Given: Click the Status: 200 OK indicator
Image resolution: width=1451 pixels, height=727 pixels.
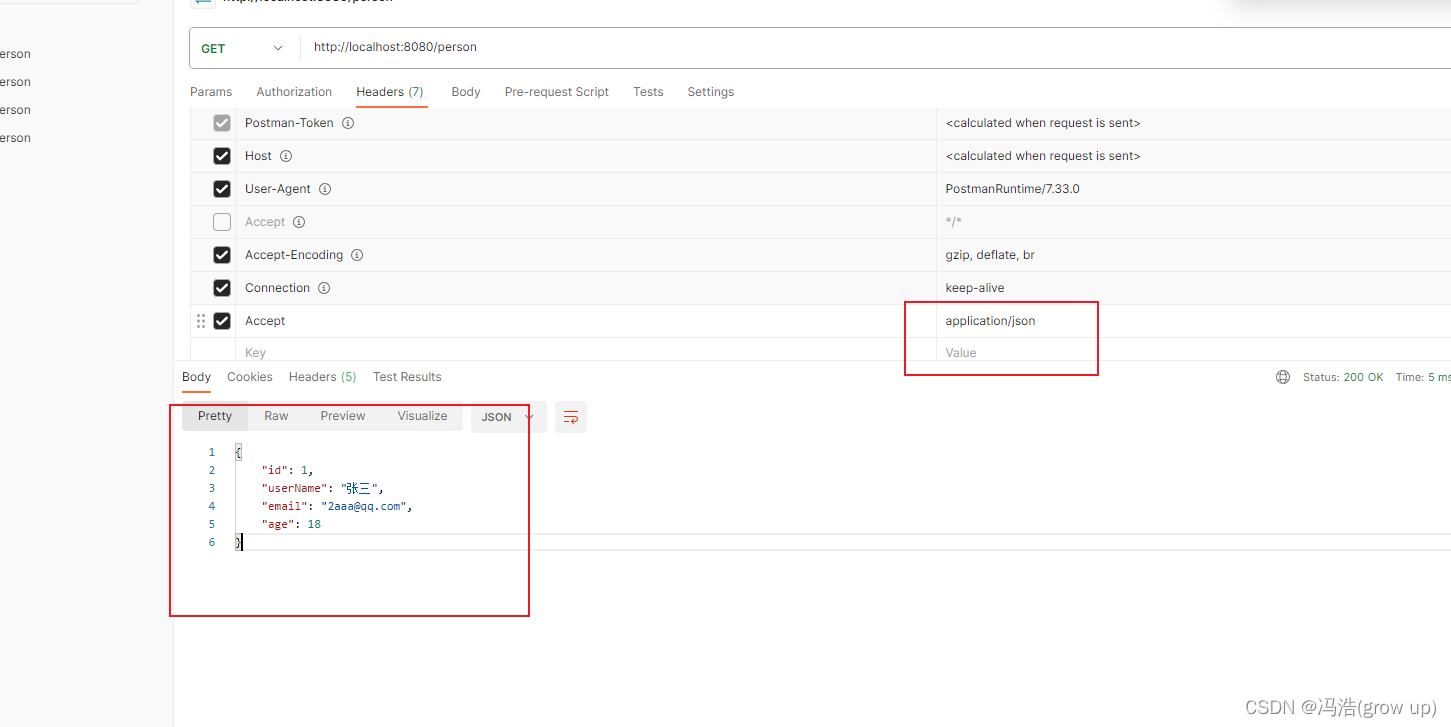Looking at the screenshot, I should (1343, 377).
